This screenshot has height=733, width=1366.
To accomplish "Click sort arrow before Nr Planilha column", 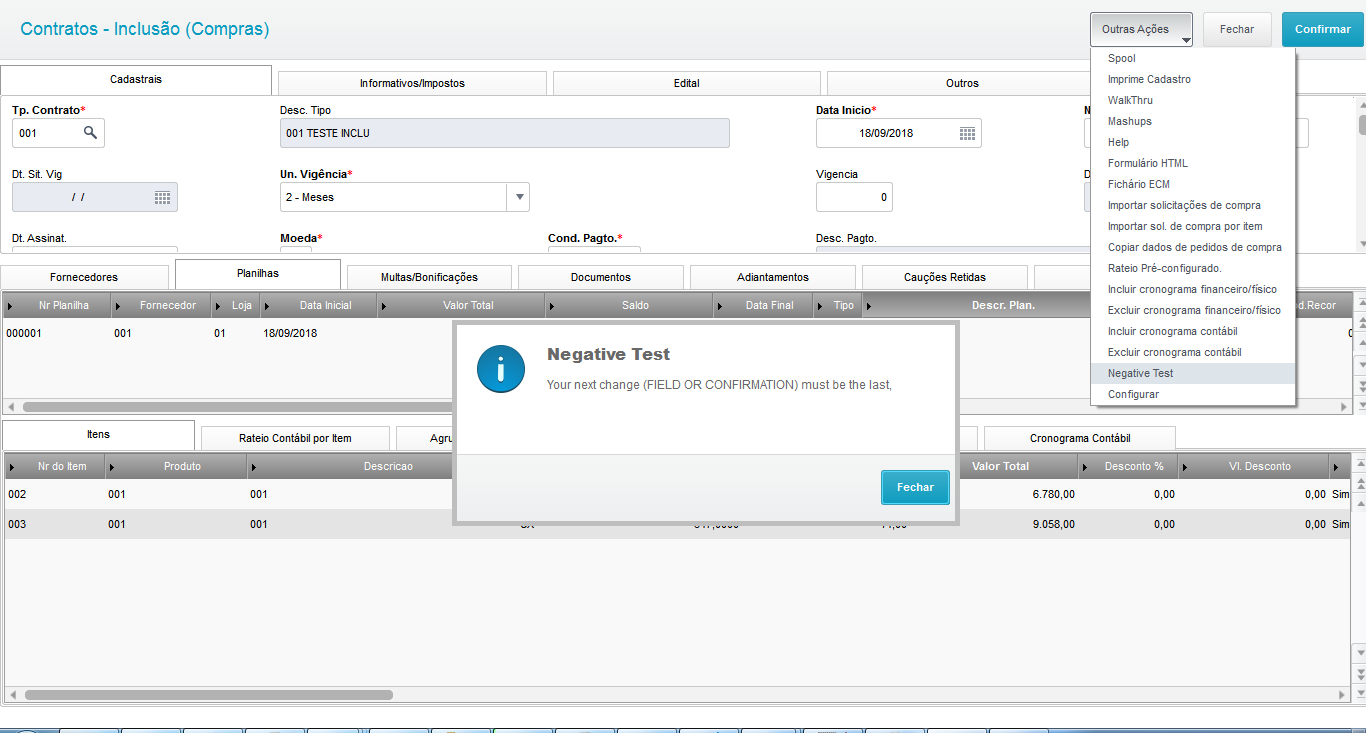I will click(10, 305).
